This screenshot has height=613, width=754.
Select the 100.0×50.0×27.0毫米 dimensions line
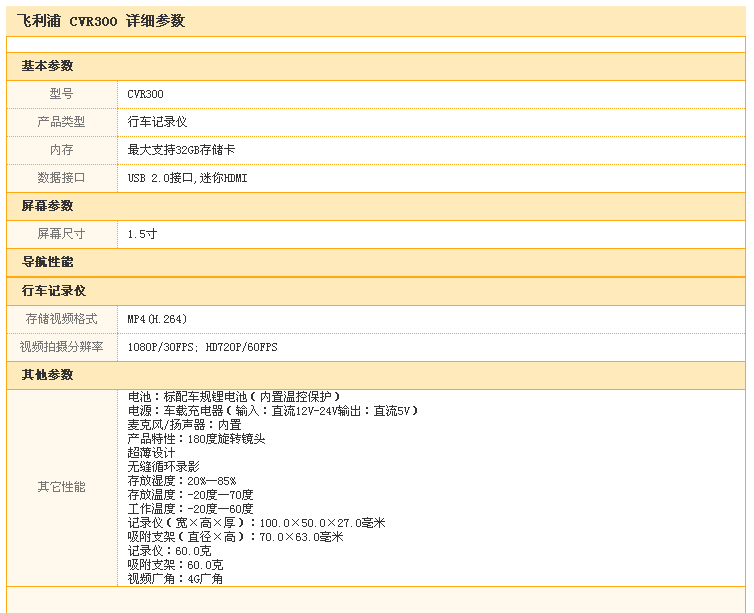tap(256, 523)
